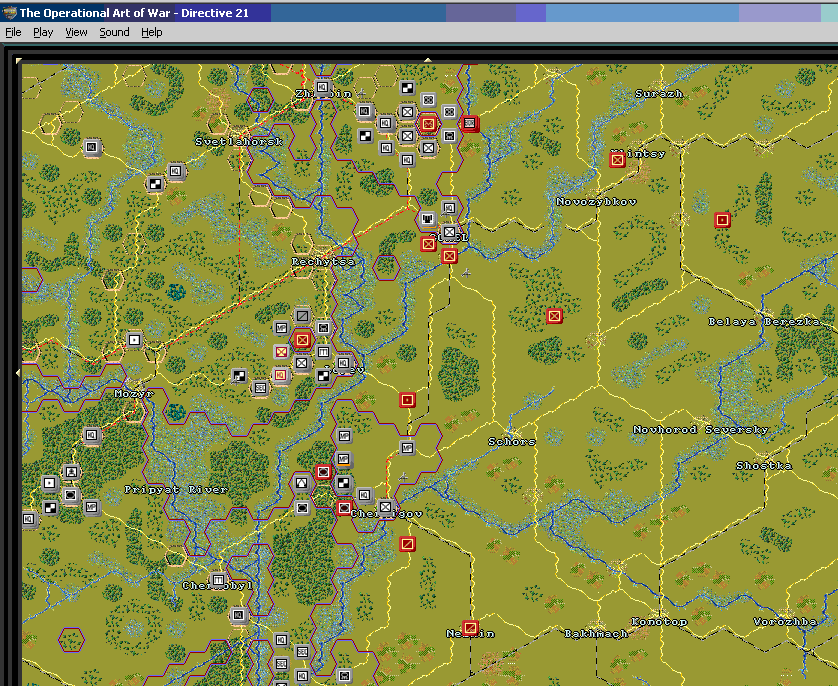Select the HQ unit on Zhlobin
Screen dimensions: 839x687
(x=323, y=87)
